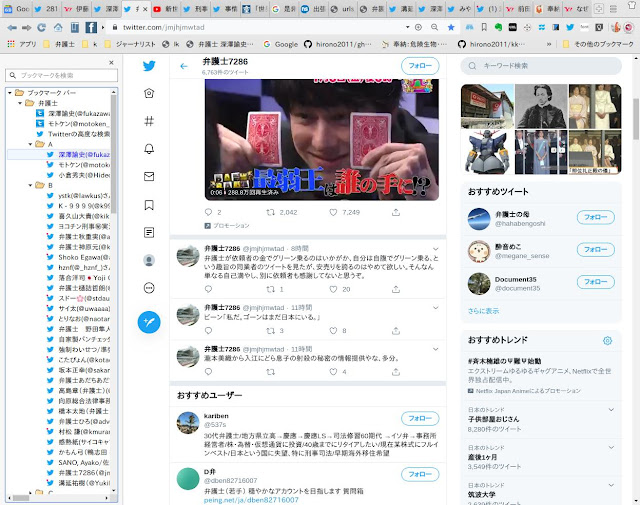Click the さらに表示 link
The width and height of the screenshot is (640, 505).
pyautogui.click(x=483, y=311)
